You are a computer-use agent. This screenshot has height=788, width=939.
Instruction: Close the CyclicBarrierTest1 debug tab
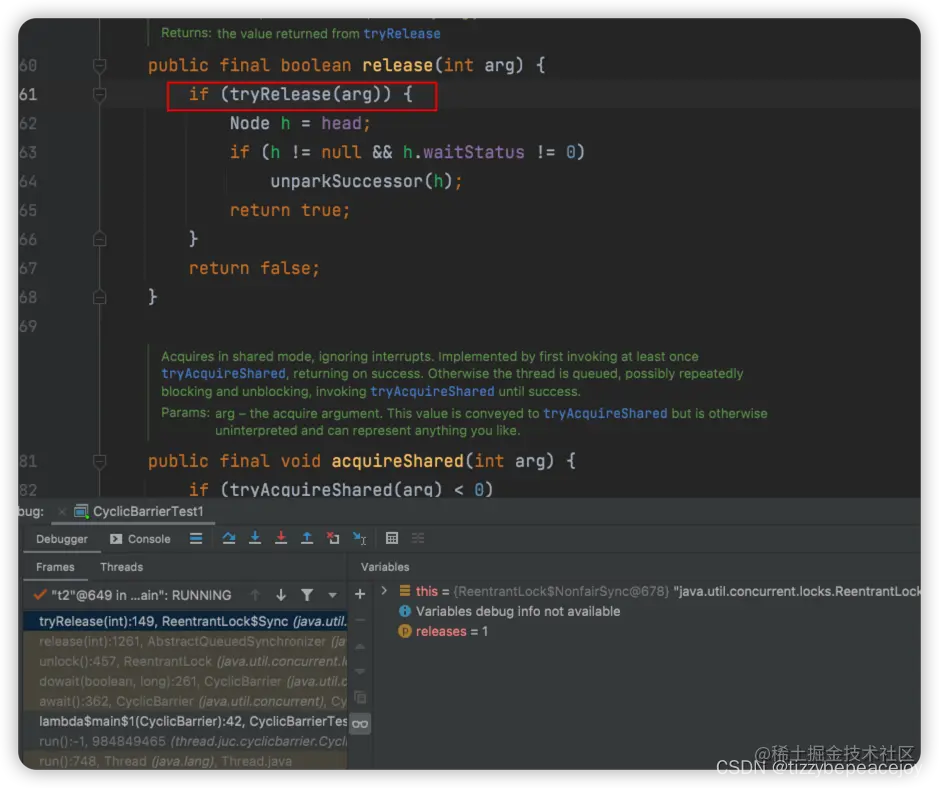[x=62, y=511]
